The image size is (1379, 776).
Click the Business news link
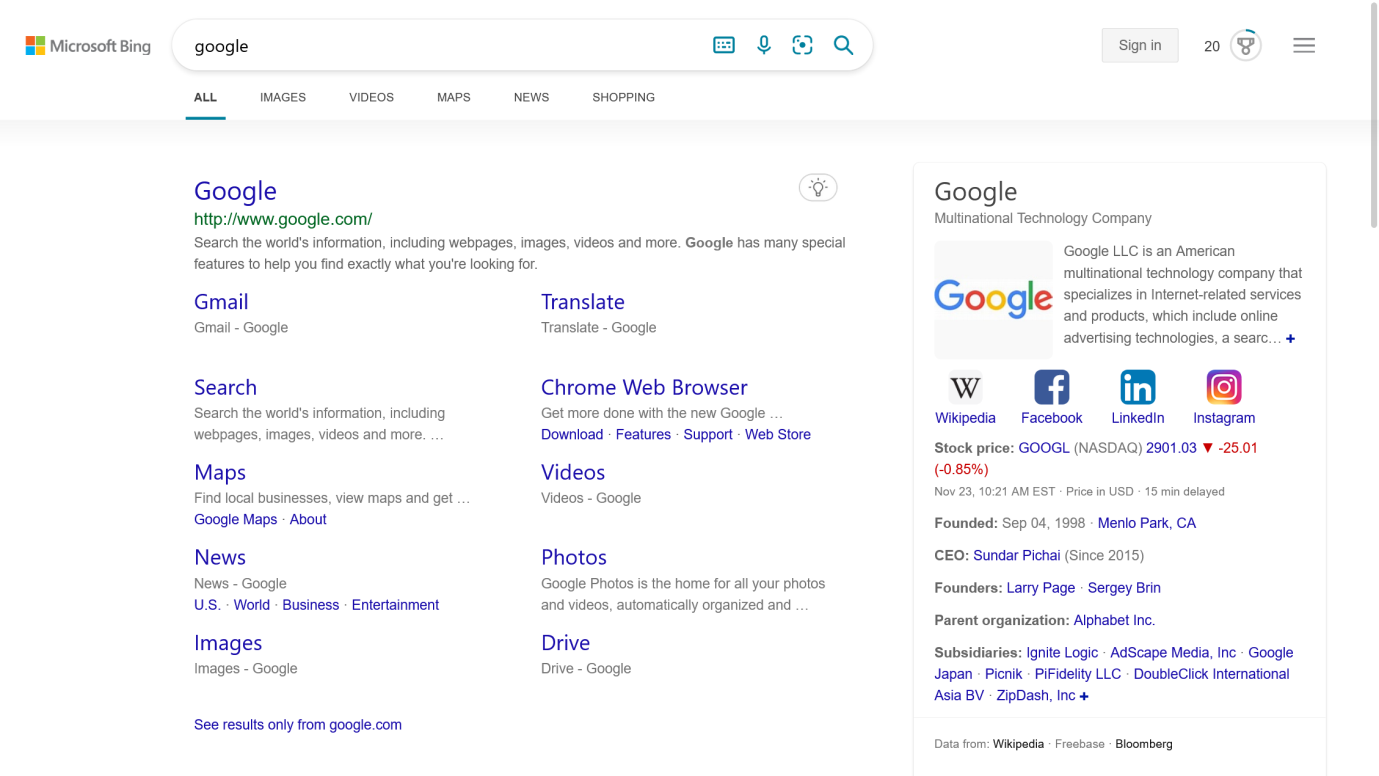[x=310, y=605]
